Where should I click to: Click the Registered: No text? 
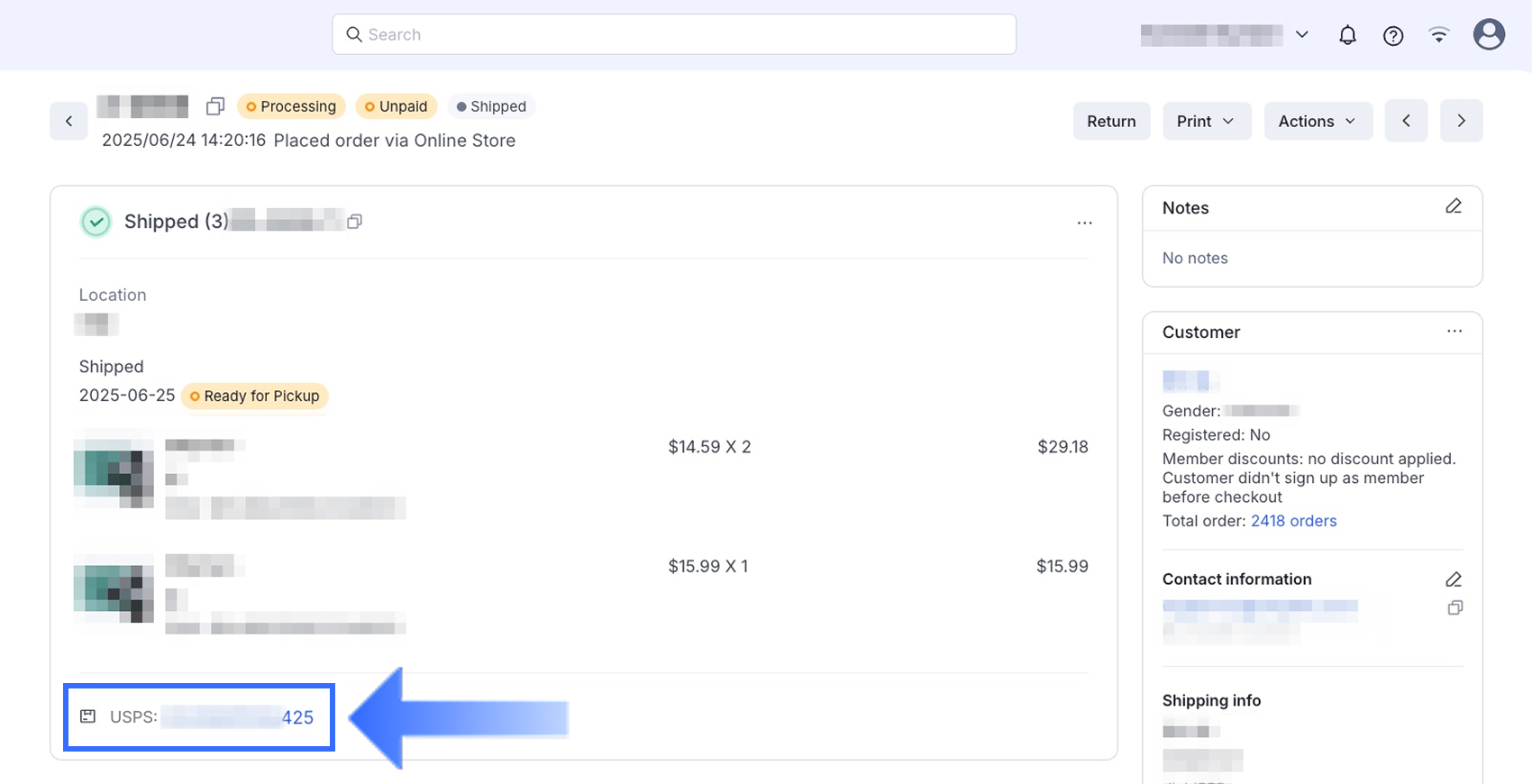coord(1216,435)
